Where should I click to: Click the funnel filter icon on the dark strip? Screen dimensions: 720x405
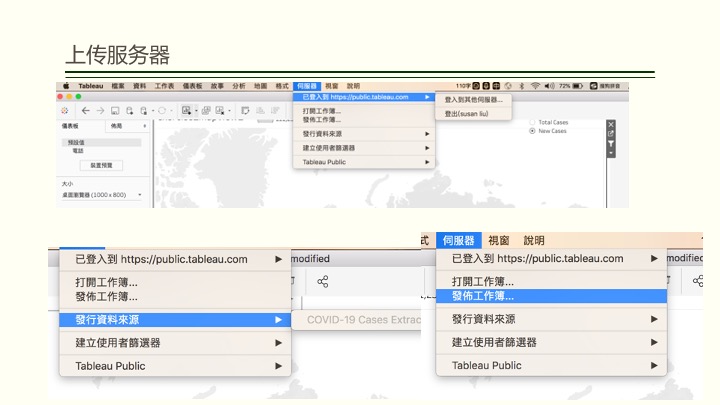click(611, 144)
